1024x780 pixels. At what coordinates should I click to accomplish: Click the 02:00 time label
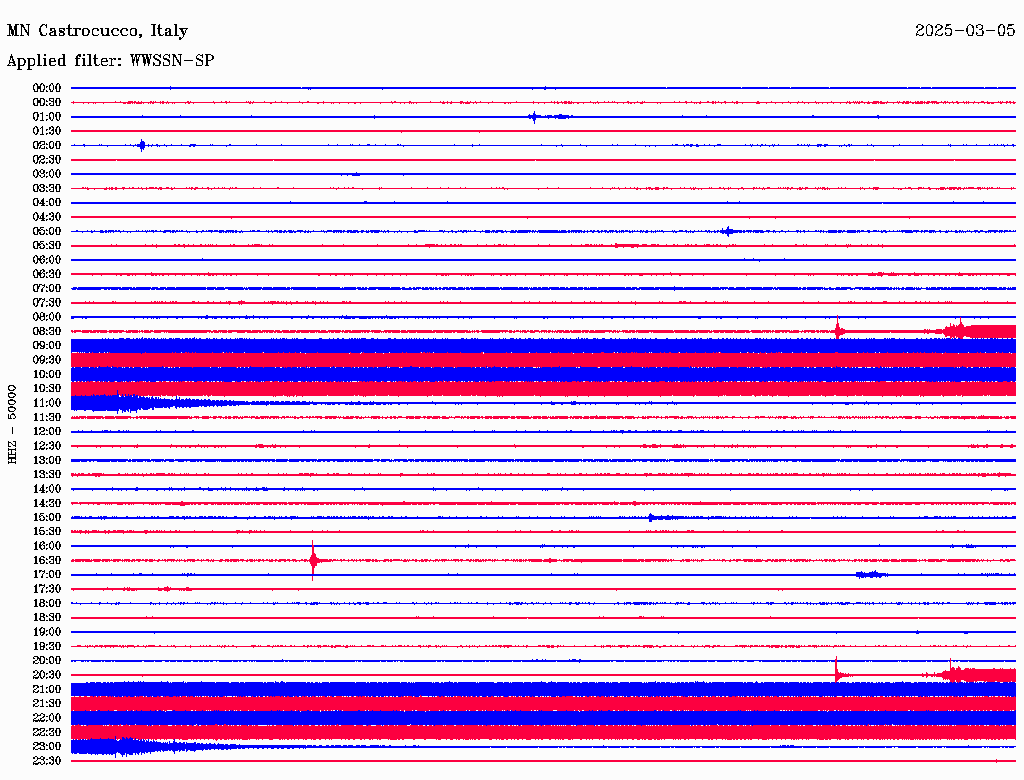[x=46, y=145]
